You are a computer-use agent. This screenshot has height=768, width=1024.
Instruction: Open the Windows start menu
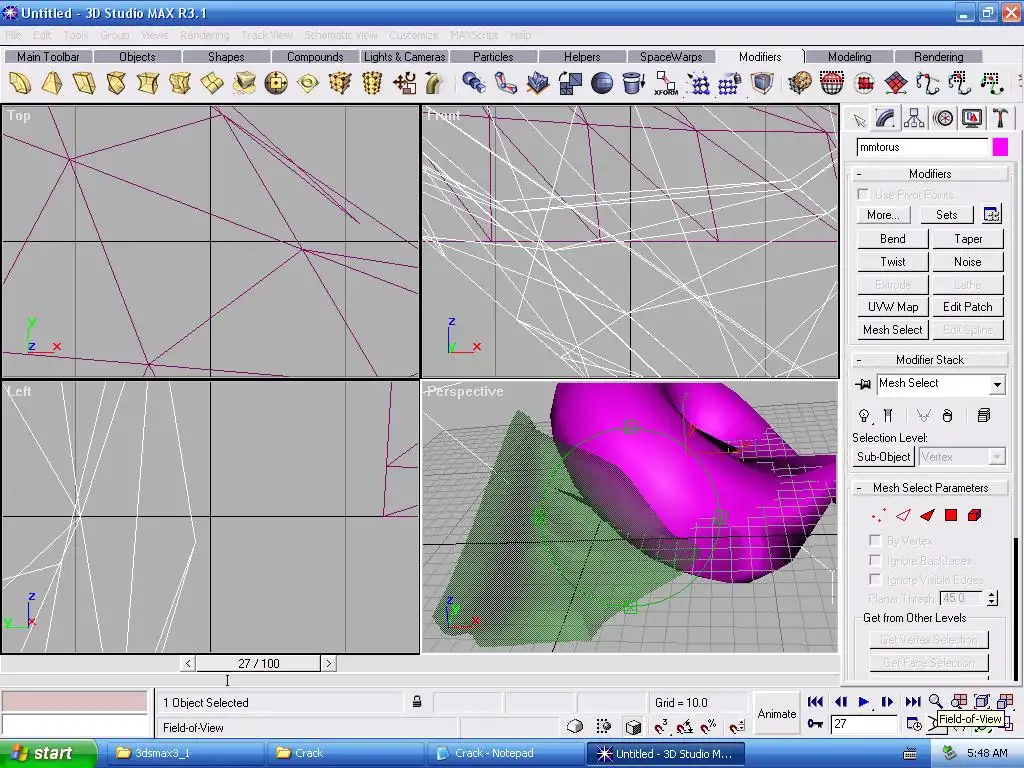(49, 753)
